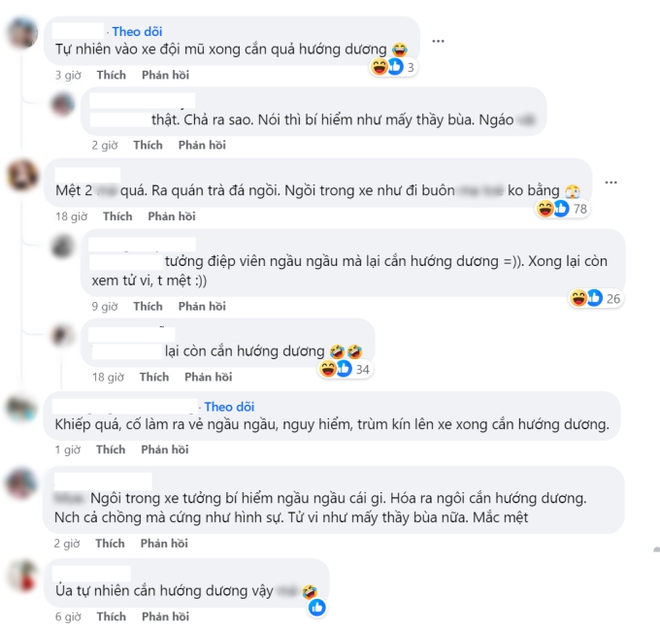Open the three-dot options menu on the top comment
This screenshot has width=660, height=629.
[x=438, y=41]
